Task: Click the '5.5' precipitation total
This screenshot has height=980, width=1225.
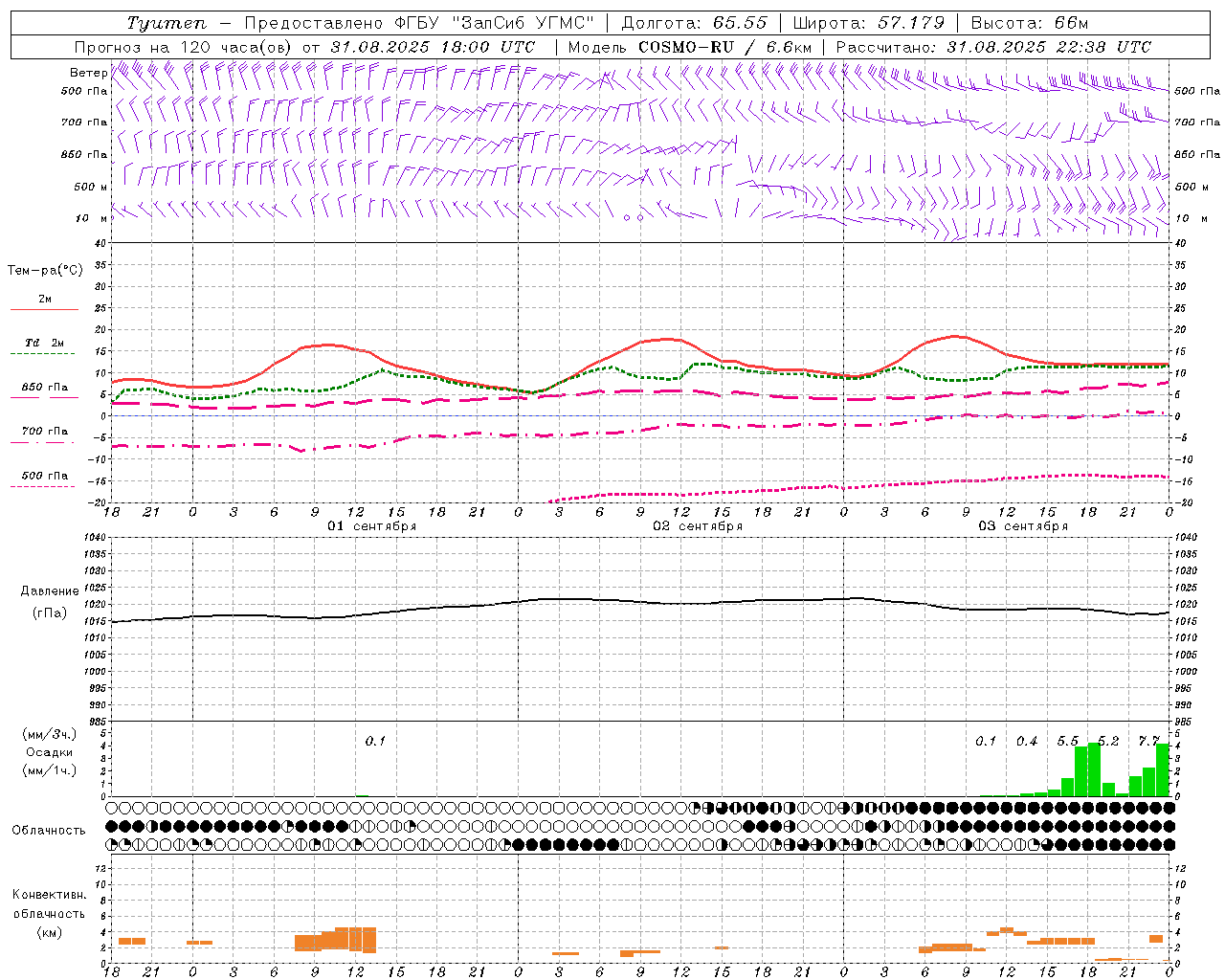Action: click(1067, 742)
